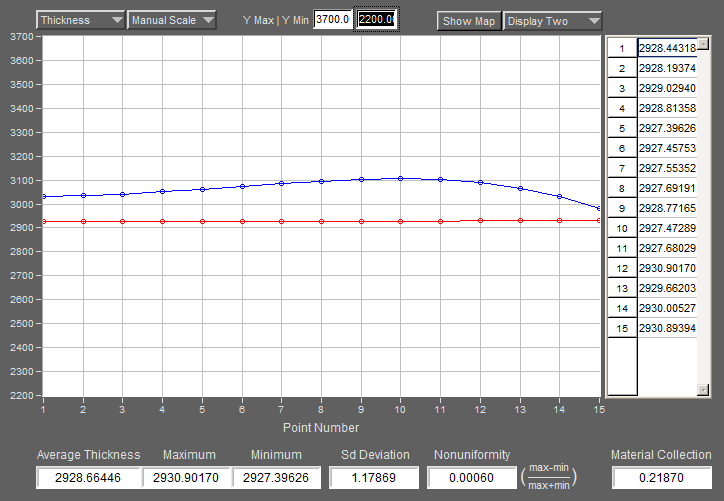Viewport: 724px width, 501px height.
Task: Click row header number 1
Action: coord(622,48)
